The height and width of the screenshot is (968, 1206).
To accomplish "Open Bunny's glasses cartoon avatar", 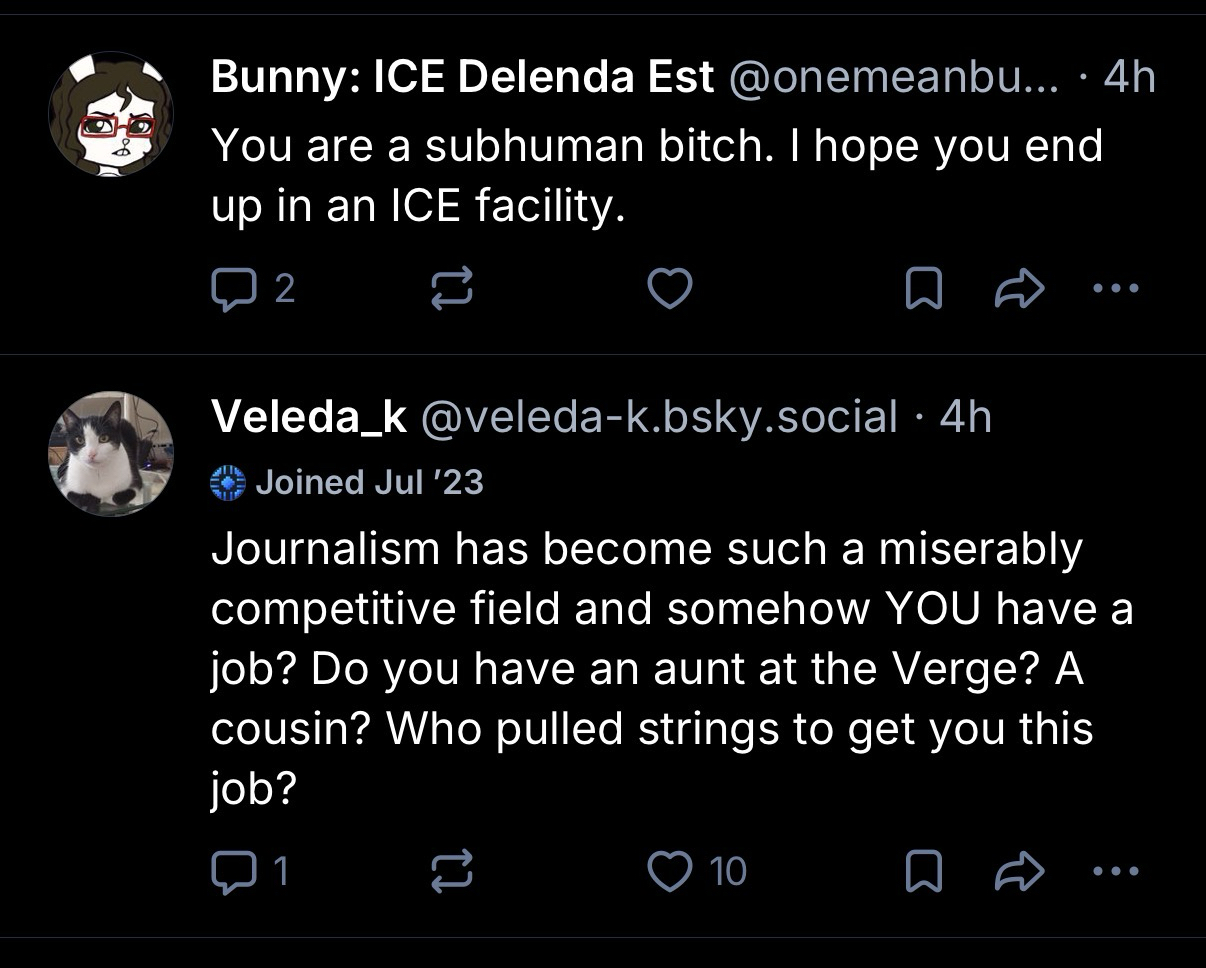I will 111,114.
